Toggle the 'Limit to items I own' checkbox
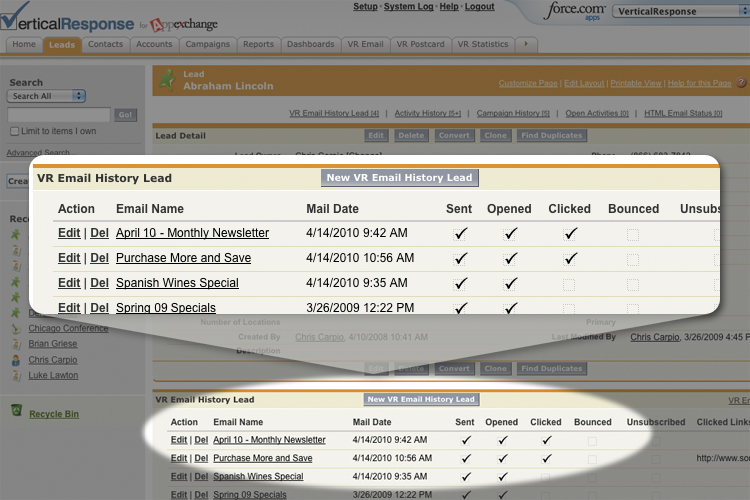Viewport: 750px width, 500px height. pyautogui.click(x=14, y=131)
